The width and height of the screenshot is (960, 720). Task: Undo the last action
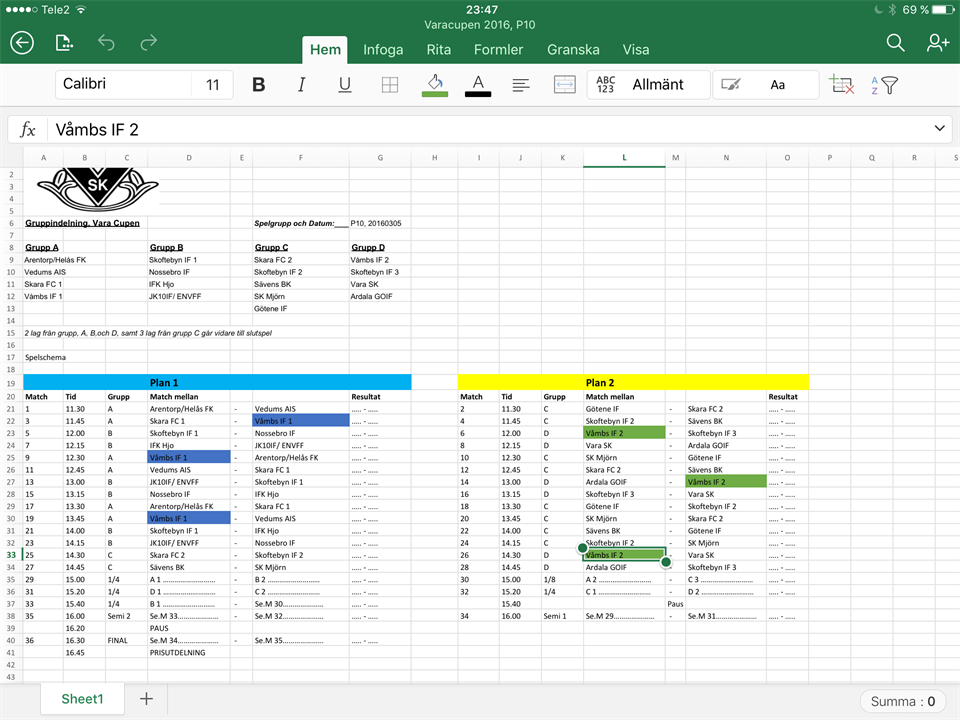coord(106,42)
